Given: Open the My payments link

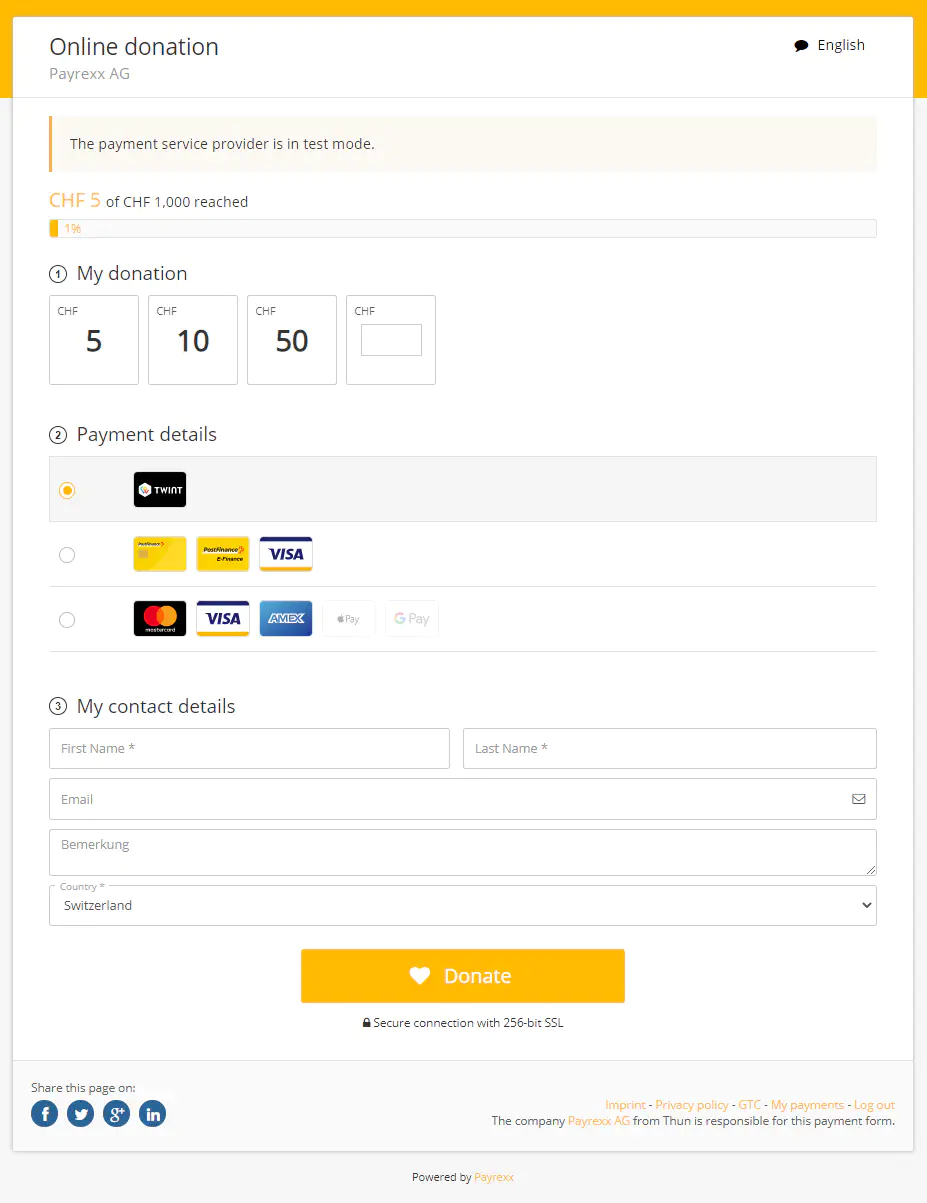Looking at the screenshot, I should coord(807,1105).
